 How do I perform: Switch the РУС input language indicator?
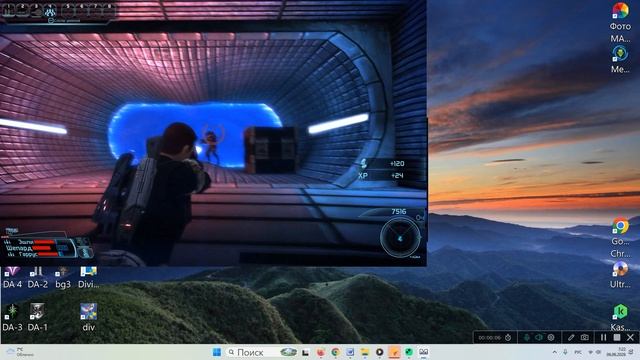pos(578,352)
